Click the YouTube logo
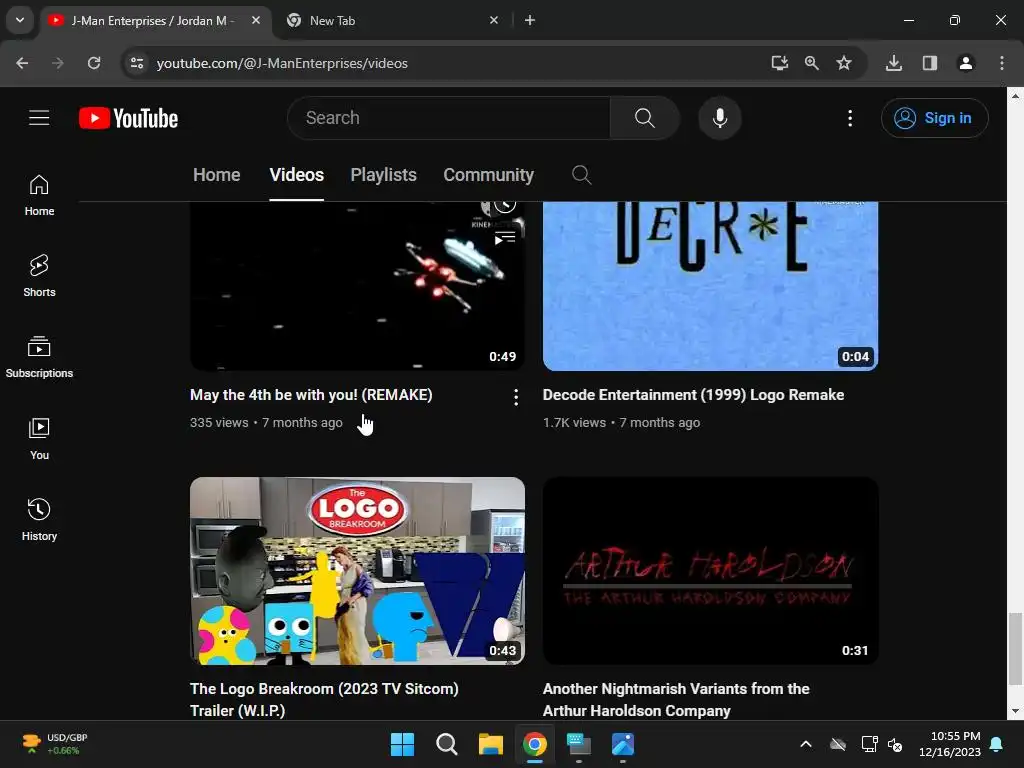Image resolution: width=1024 pixels, height=768 pixels. (x=129, y=118)
